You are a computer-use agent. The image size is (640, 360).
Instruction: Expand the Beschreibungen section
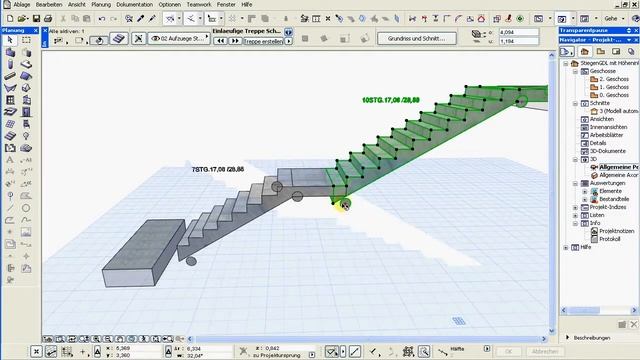568,338
